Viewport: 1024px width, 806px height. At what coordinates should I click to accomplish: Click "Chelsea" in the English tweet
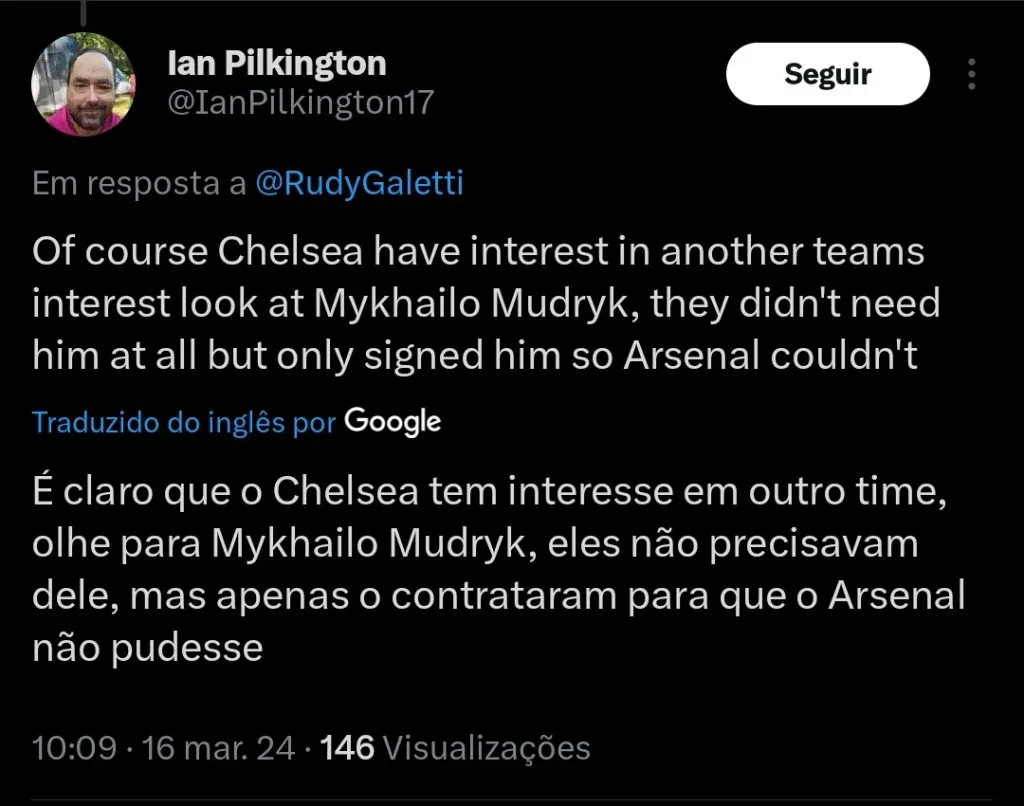point(290,252)
